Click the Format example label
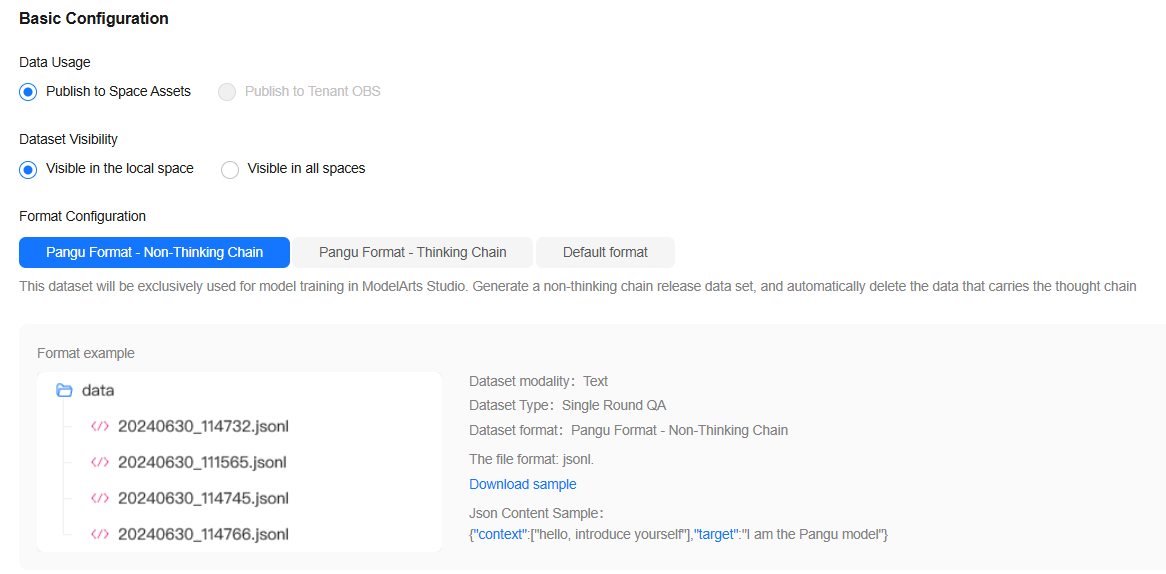Image resolution: width=1166 pixels, height=574 pixels. point(86,353)
